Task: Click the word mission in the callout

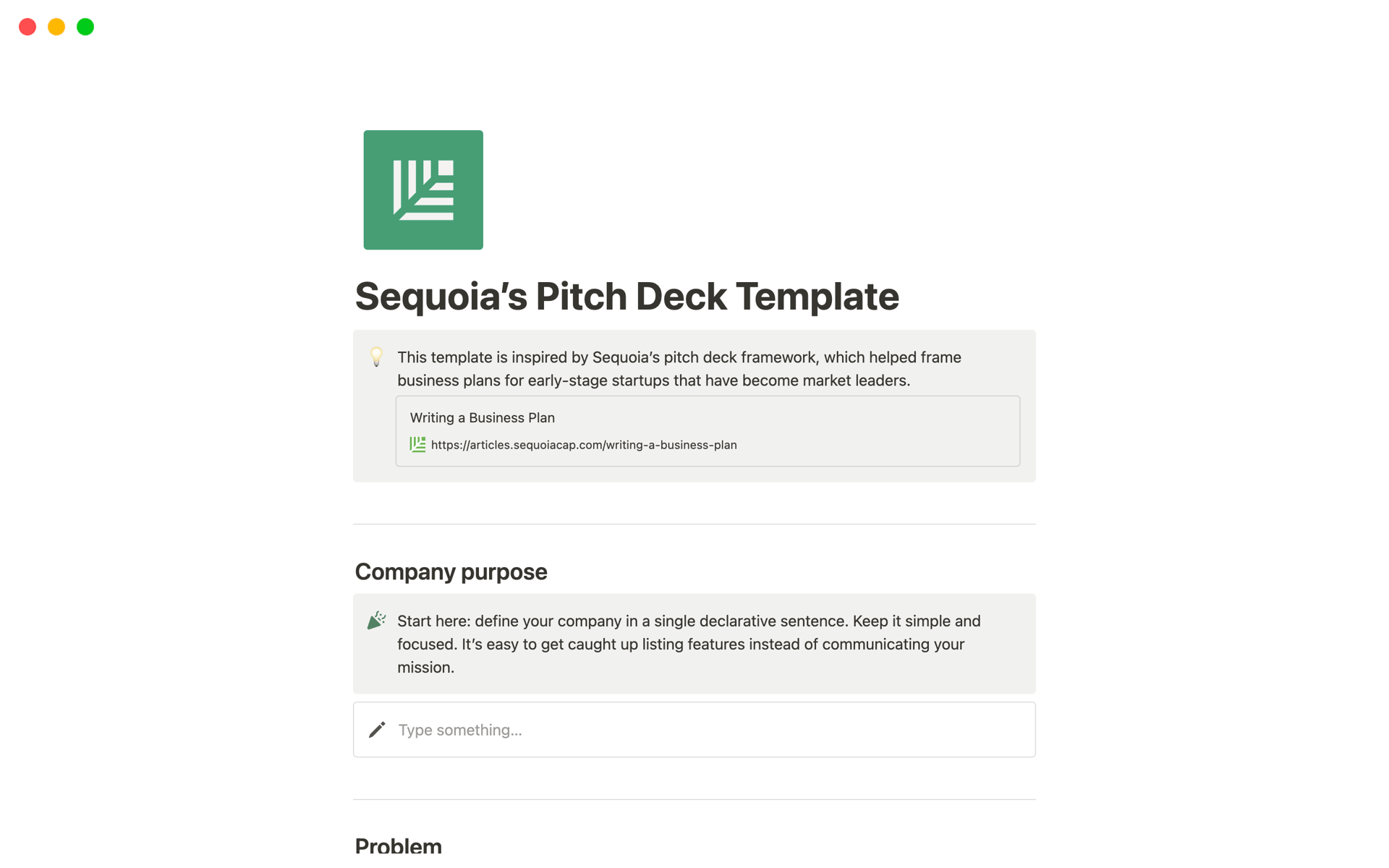Action: (x=424, y=668)
